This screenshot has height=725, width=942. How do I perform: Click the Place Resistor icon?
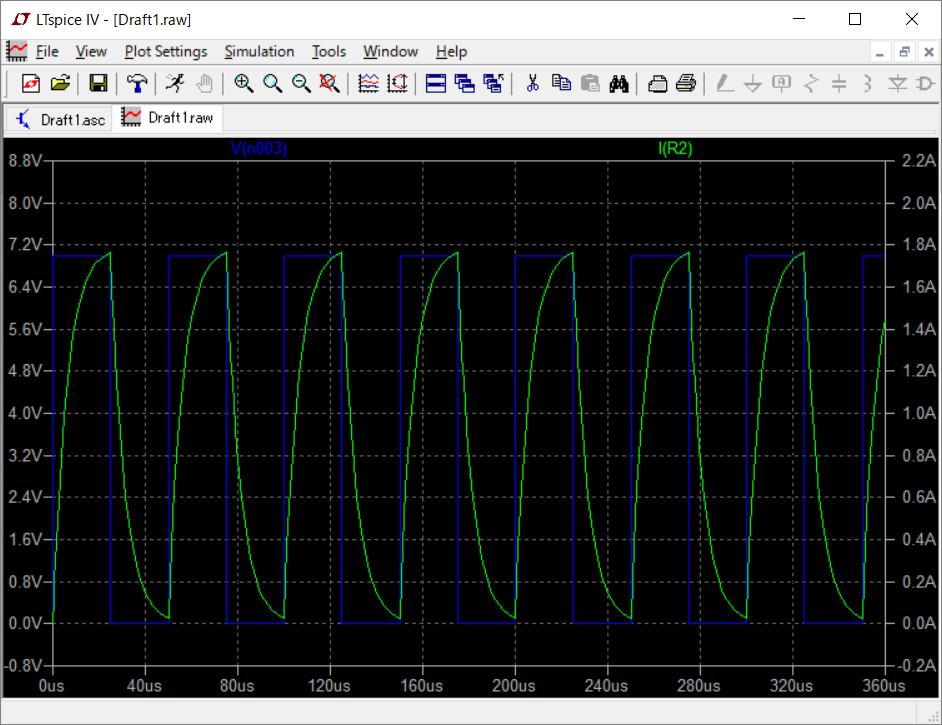pyautogui.click(x=810, y=83)
